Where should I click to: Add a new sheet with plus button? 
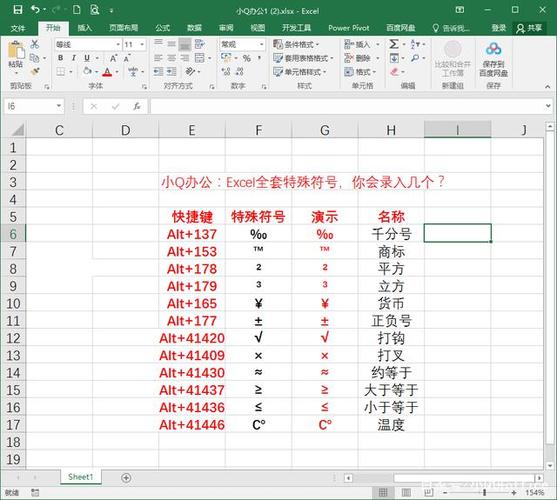(x=126, y=478)
